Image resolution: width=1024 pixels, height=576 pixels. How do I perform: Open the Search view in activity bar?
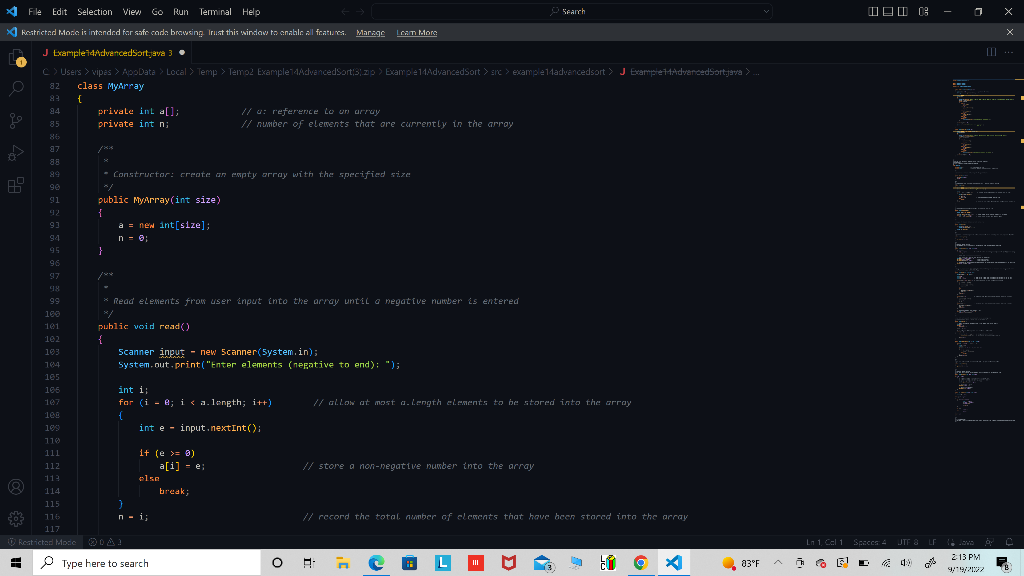pos(16,88)
